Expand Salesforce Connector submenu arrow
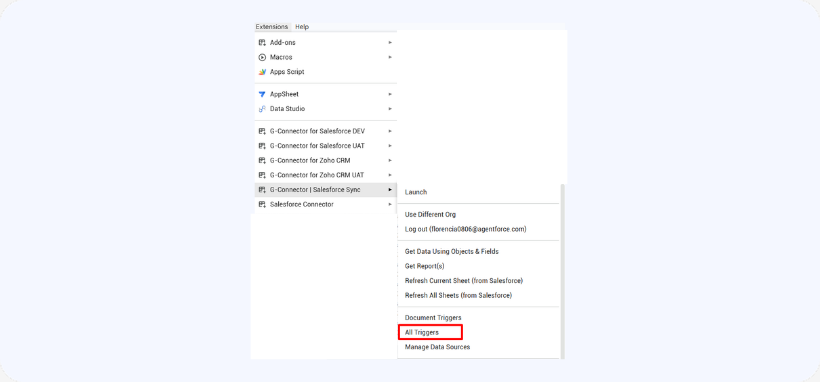820x382 pixels. (x=390, y=205)
